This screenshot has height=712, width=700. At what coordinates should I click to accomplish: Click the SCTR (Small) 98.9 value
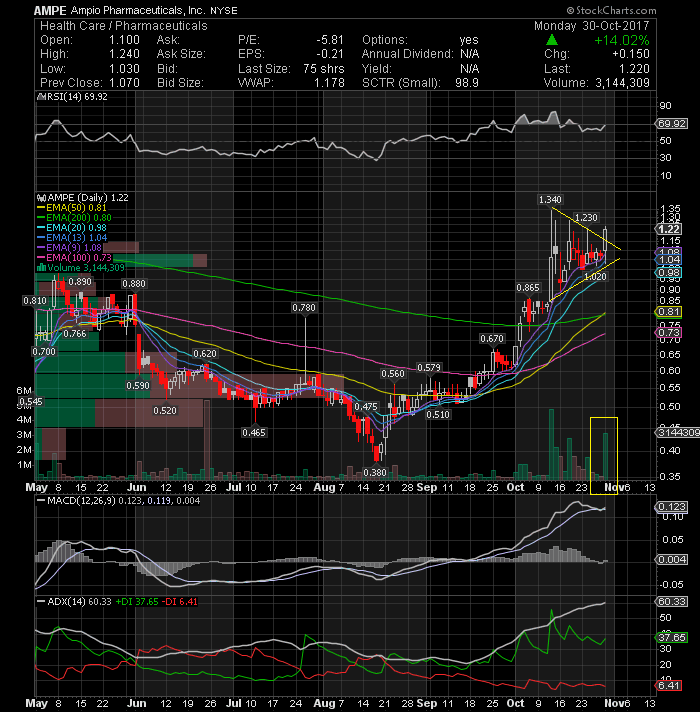tap(467, 83)
